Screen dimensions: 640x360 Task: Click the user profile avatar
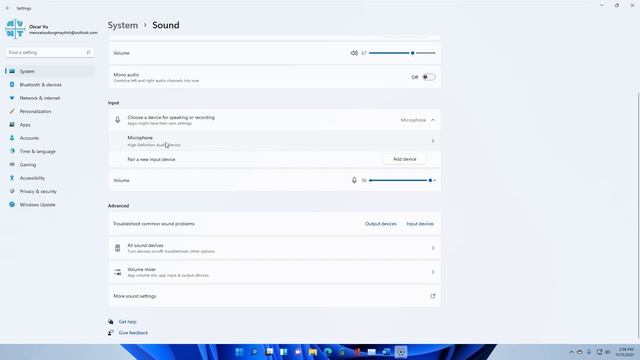[15, 29]
